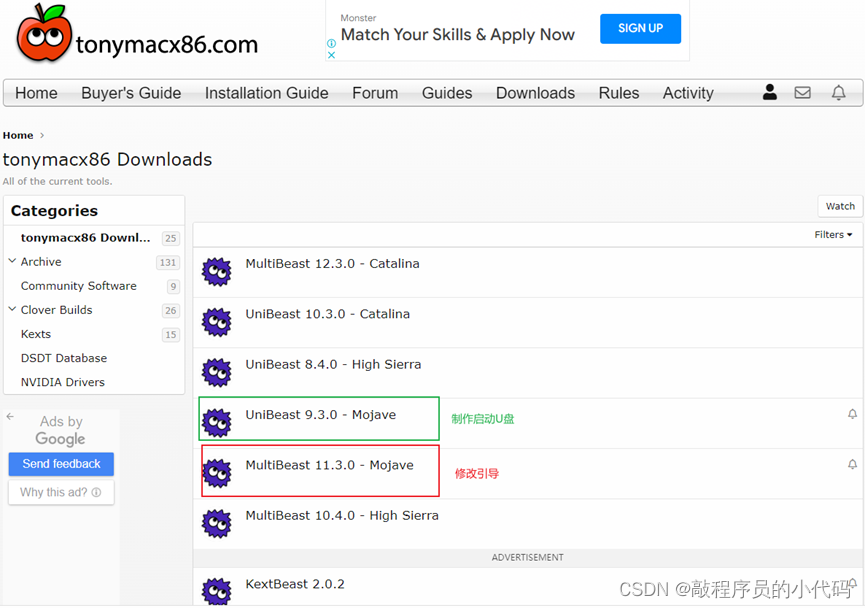The width and height of the screenshot is (865, 608).
Task: Click the UniBeast 9.3.0 Mojave monster icon
Action: pyautogui.click(x=217, y=423)
